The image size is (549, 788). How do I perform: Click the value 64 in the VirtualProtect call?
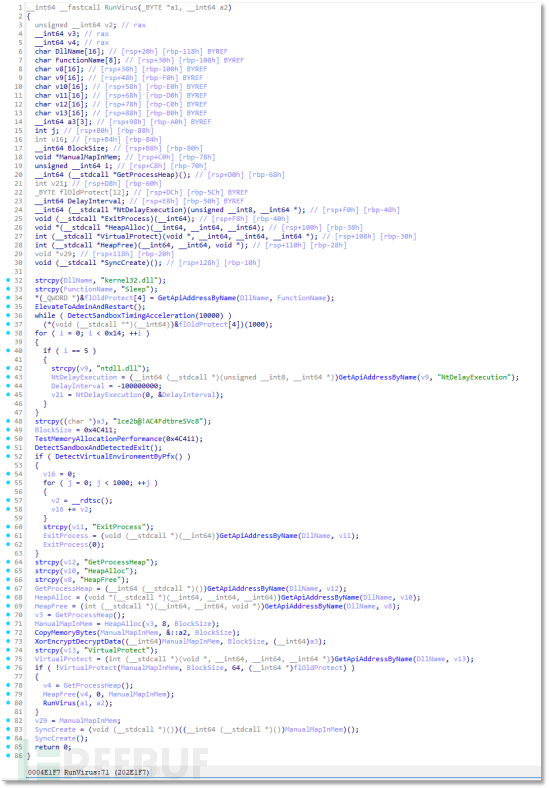point(238,668)
